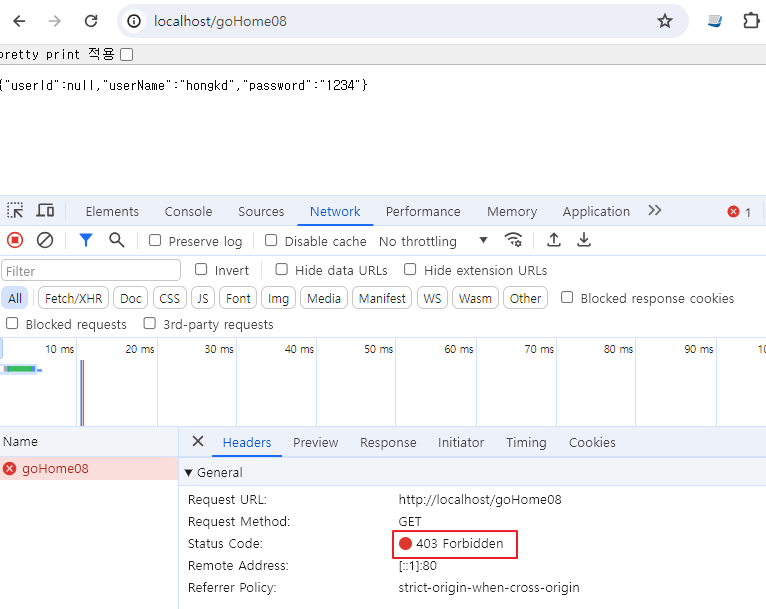Open the Console tab
Viewport: 766px width, 609px height.
click(189, 211)
